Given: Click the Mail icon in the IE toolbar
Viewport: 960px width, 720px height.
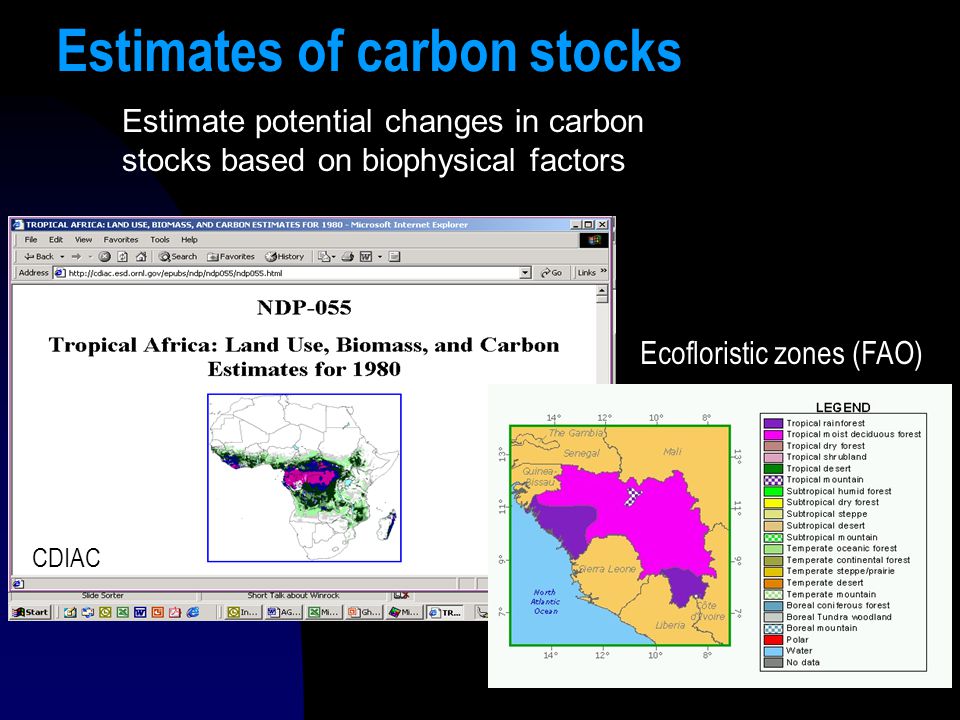Looking at the screenshot, I should pyautogui.click(x=326, y=257).
